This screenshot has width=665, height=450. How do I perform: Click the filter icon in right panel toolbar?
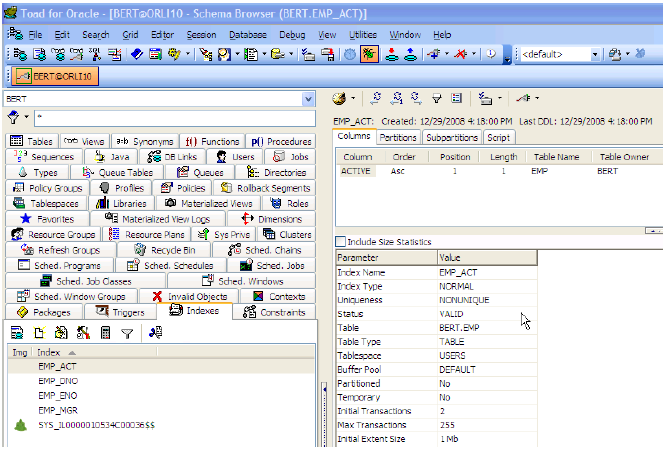pyautogui.click(x=436, y=98)
